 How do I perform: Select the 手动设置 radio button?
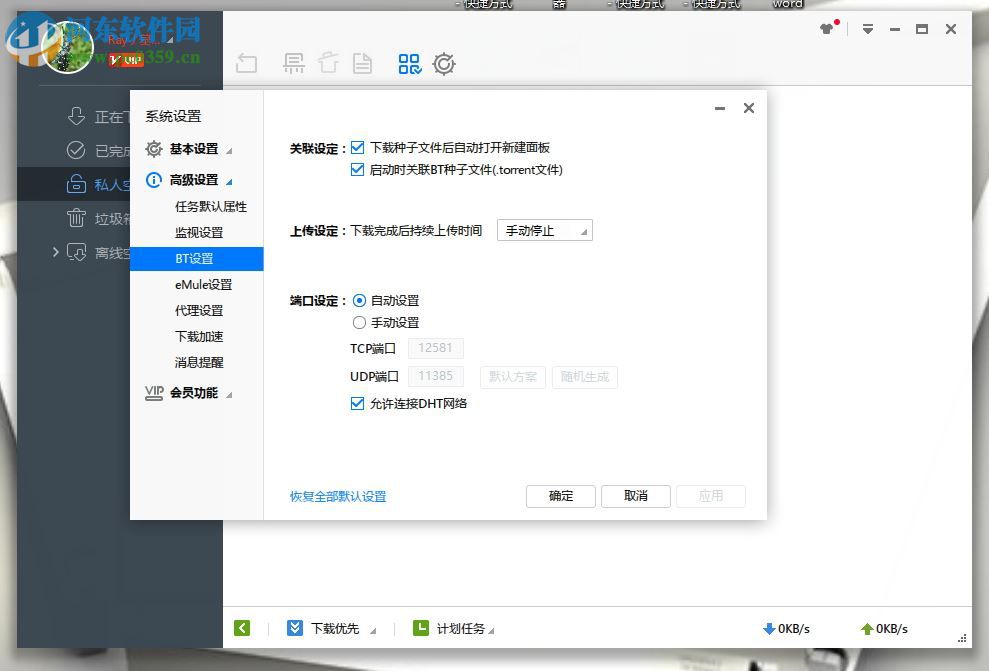[x=359, y=322]
